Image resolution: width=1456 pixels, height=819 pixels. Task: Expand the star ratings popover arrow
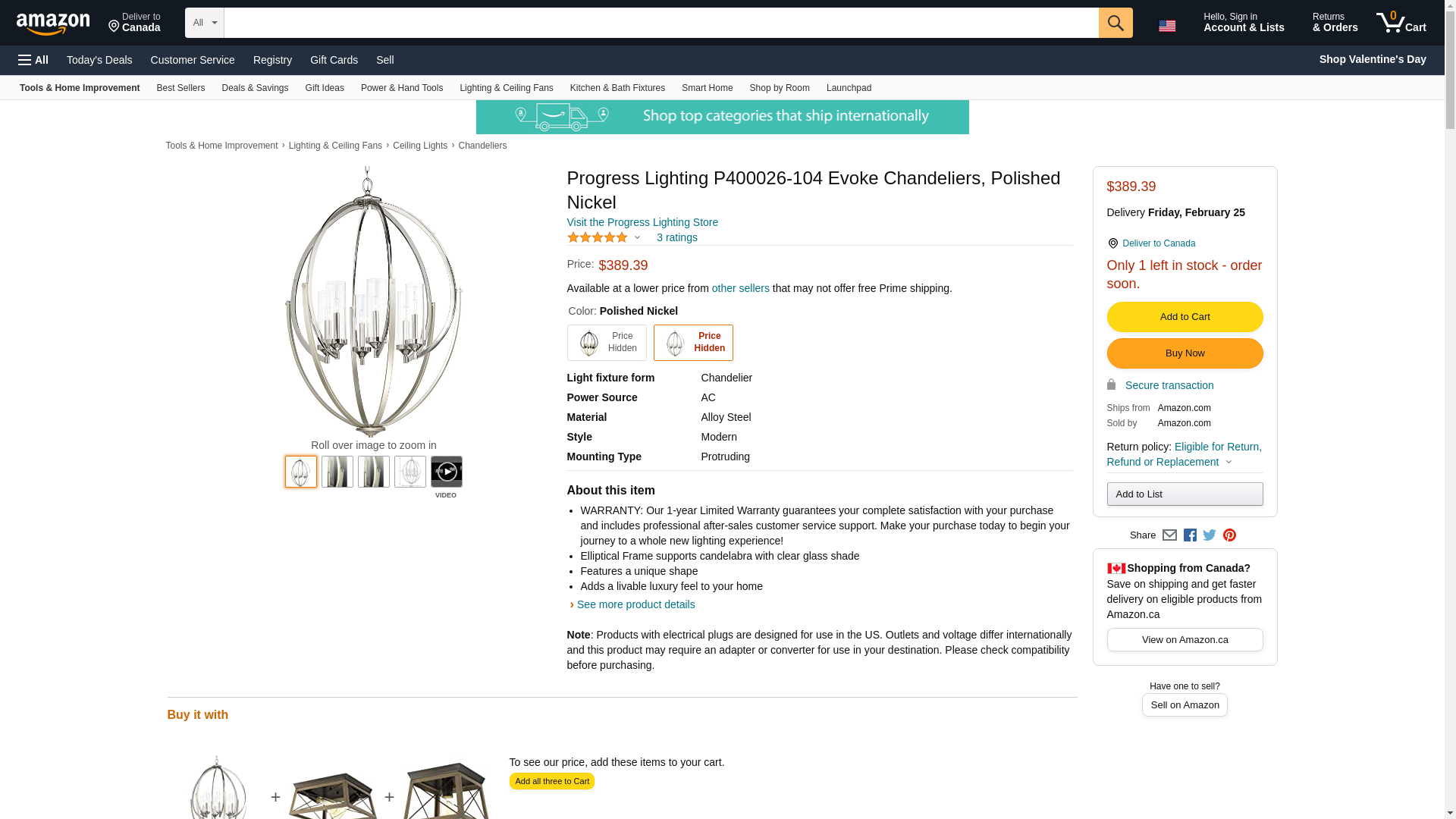point(637,238)
